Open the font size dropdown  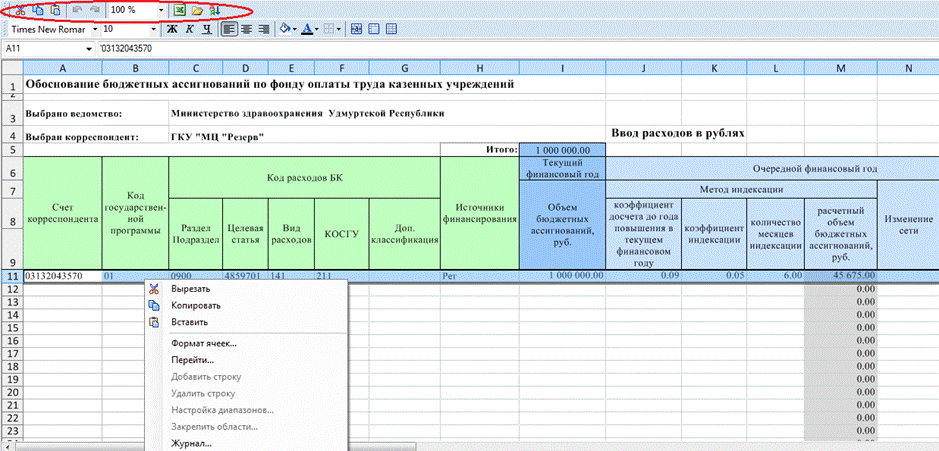click(x=157, y=29)
